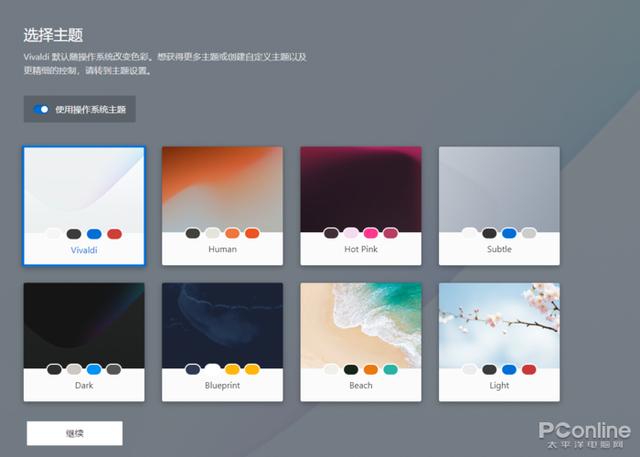Choose the Hot Pink theme preview
The width and height of the screenshot is (640, 457).
[361, 189]
